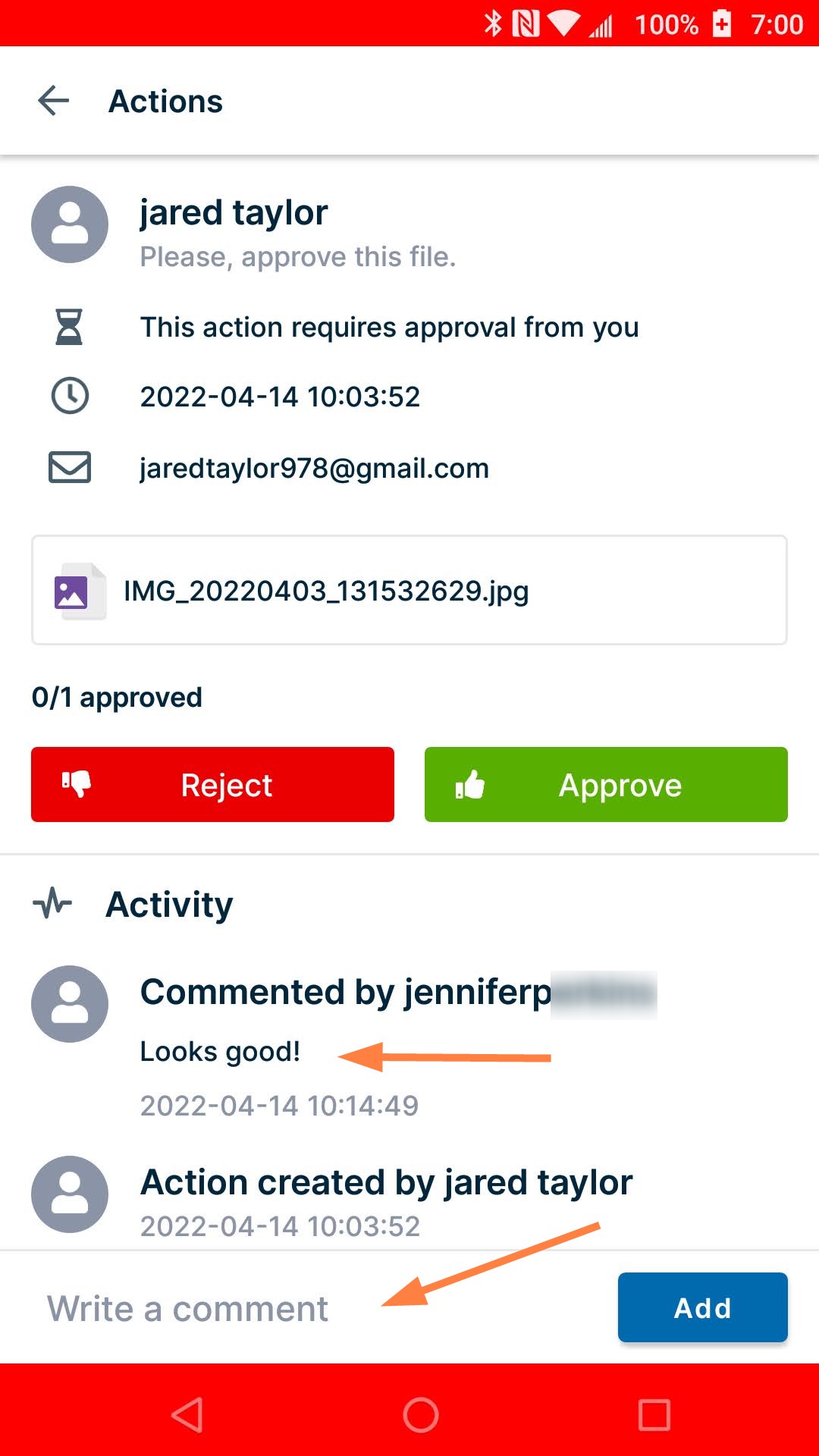819x1456 pixels.
Task: Tap the image file type icon
Action: coord(72,591)
